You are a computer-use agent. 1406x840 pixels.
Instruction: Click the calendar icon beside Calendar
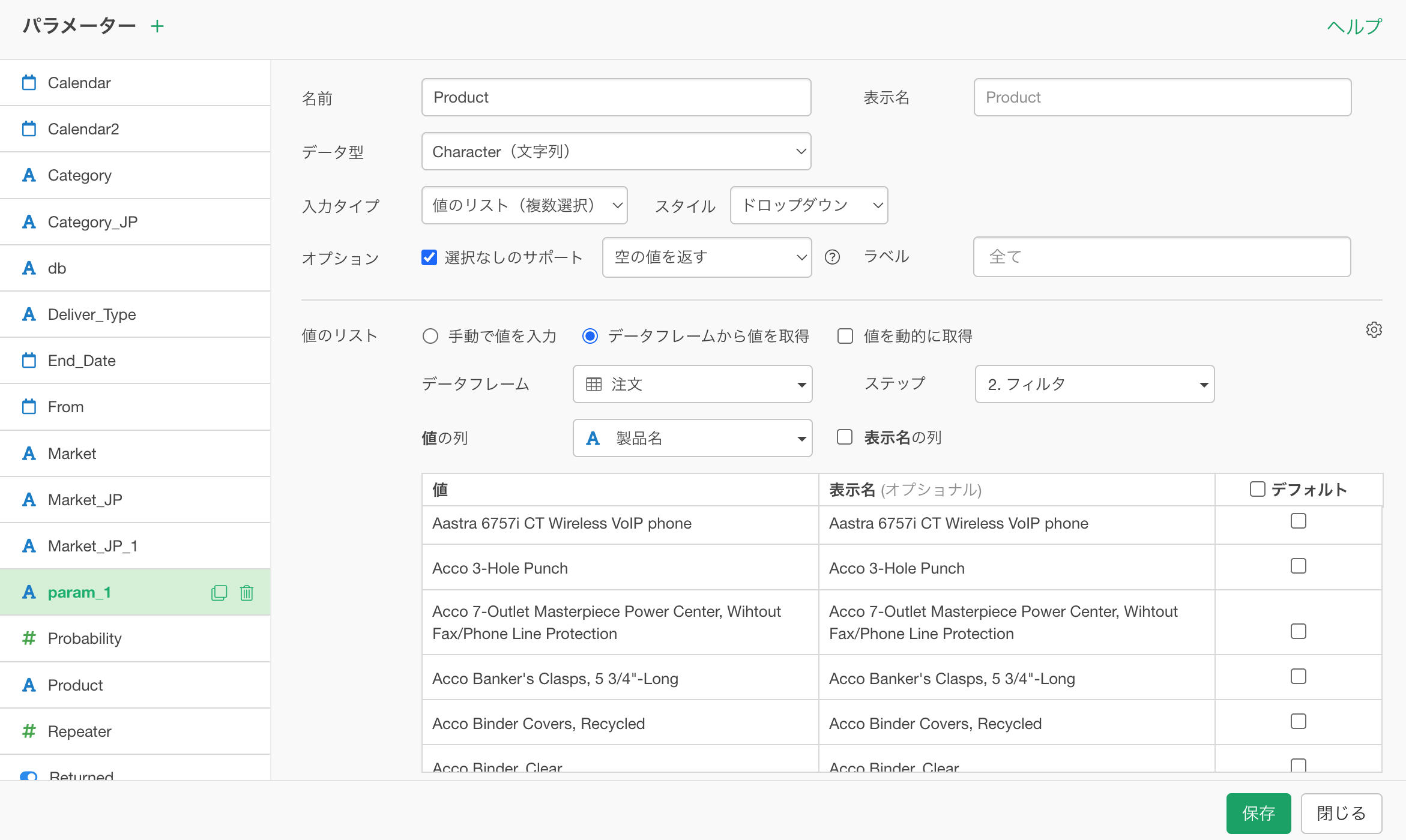pyautogui.click(x=29, y=83)
